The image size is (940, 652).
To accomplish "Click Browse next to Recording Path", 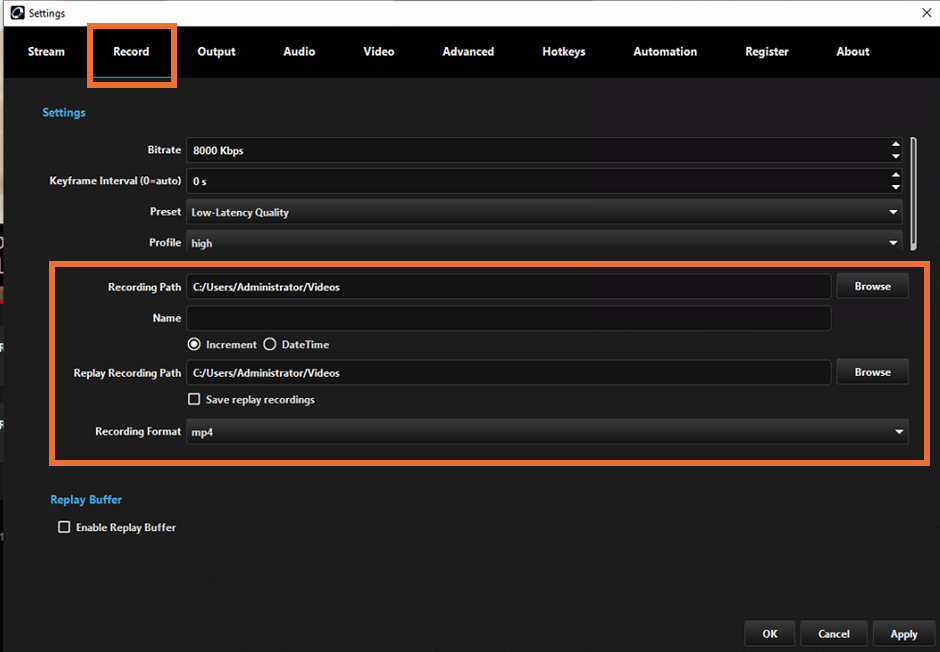I will (x=872, y=285).
